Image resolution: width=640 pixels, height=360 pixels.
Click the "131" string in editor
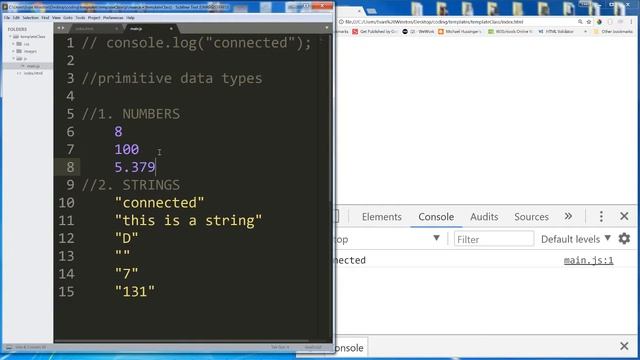[135, 291]
